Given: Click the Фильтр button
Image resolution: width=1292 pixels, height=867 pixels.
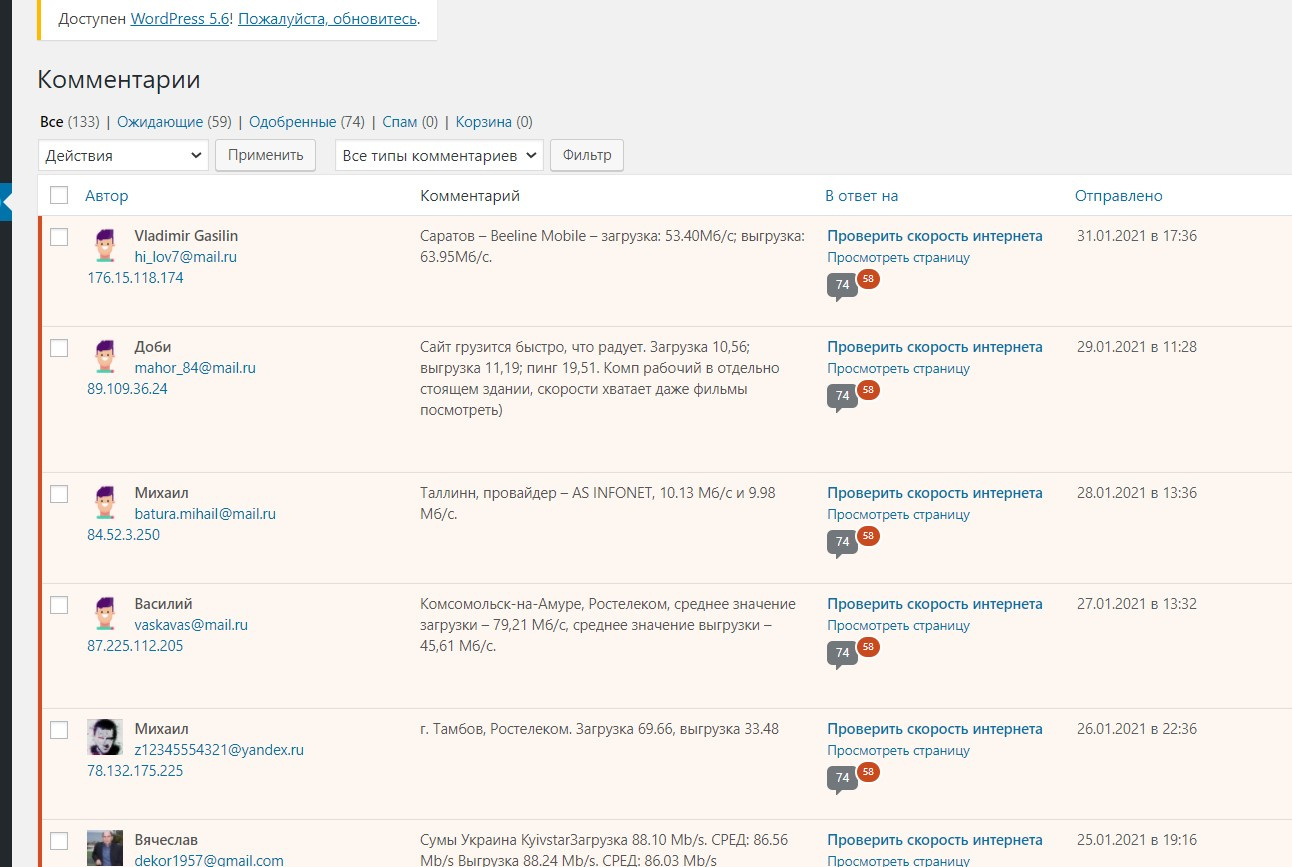Looking at the screenshot, I should point(587,156).
